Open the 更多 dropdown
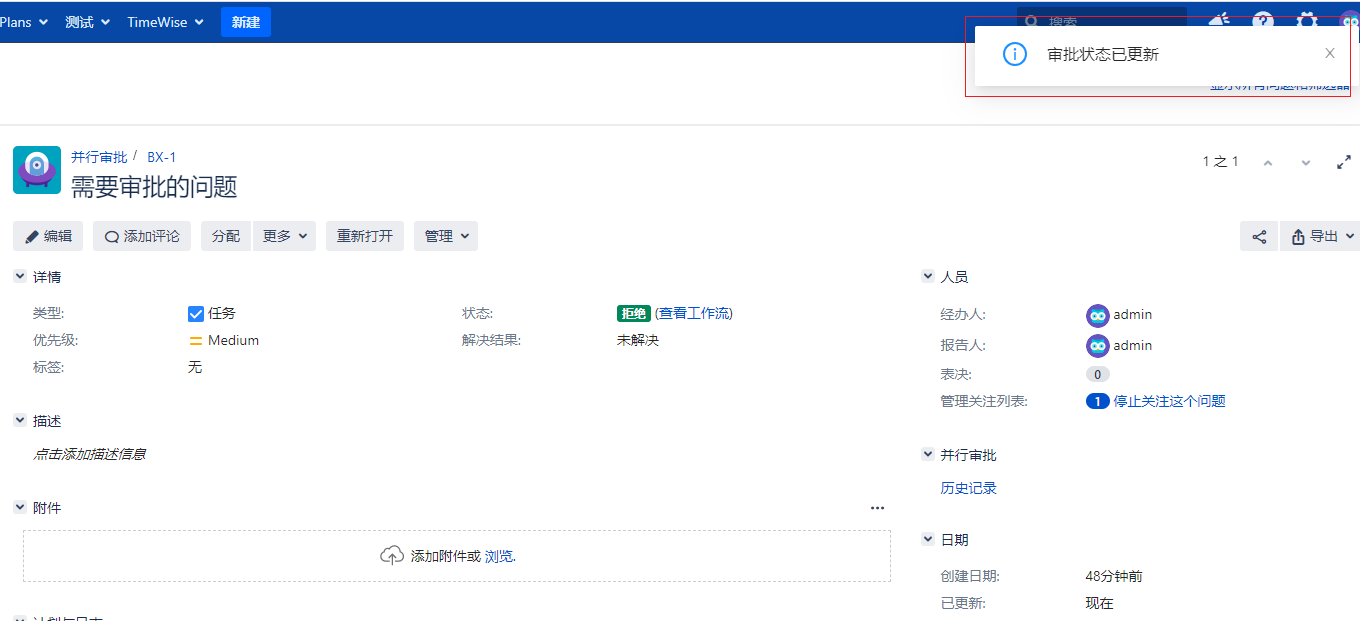Image resolution: width=1360 pixels, height=621 pixels. click(x=284, y=237)
